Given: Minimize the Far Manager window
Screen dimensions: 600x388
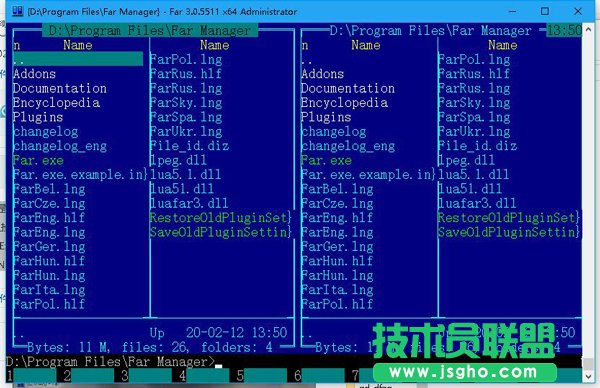Looking at the screenshot, I should point(513,11).
